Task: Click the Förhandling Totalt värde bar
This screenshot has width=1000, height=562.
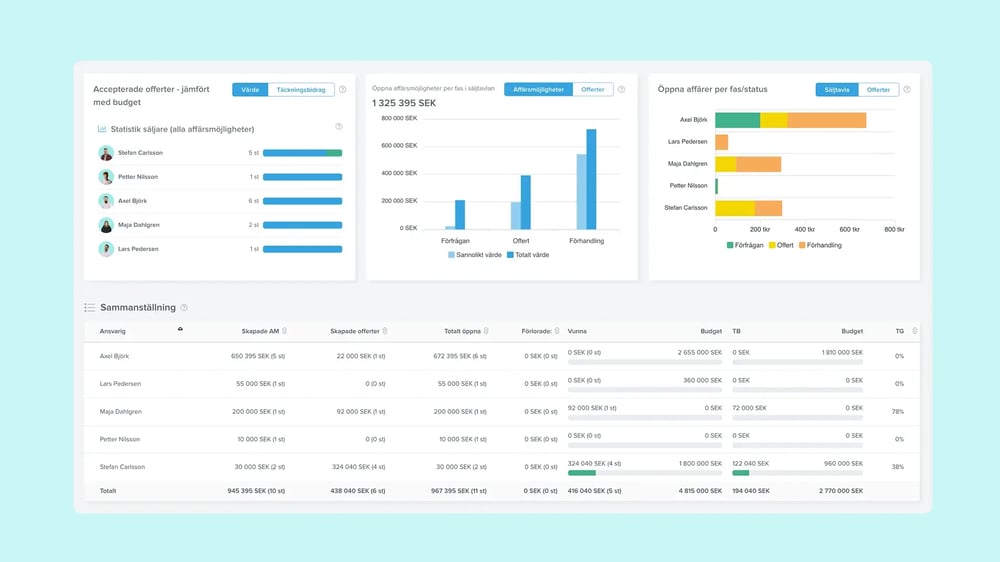Action: coord(591,178)
